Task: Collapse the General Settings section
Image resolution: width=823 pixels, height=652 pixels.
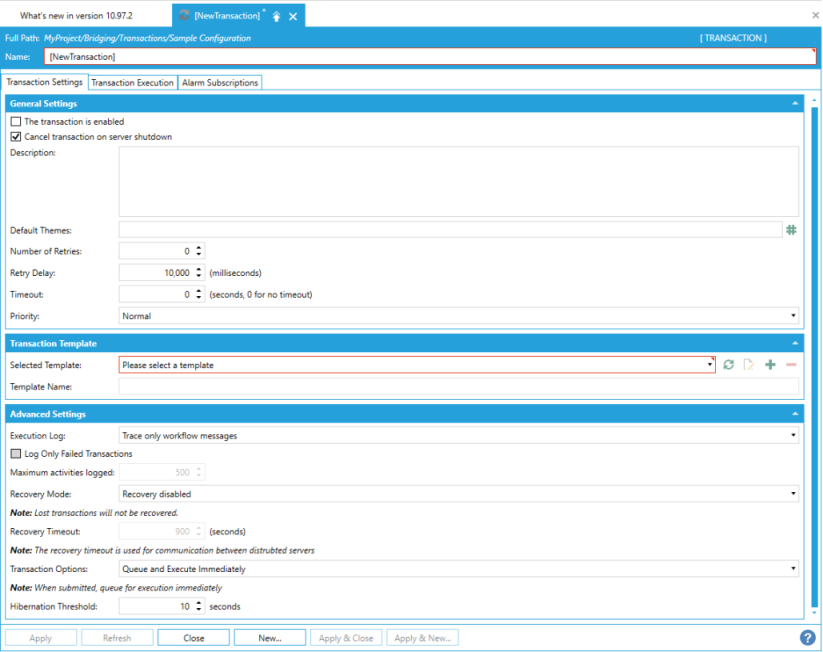Action: pos(795,103)
